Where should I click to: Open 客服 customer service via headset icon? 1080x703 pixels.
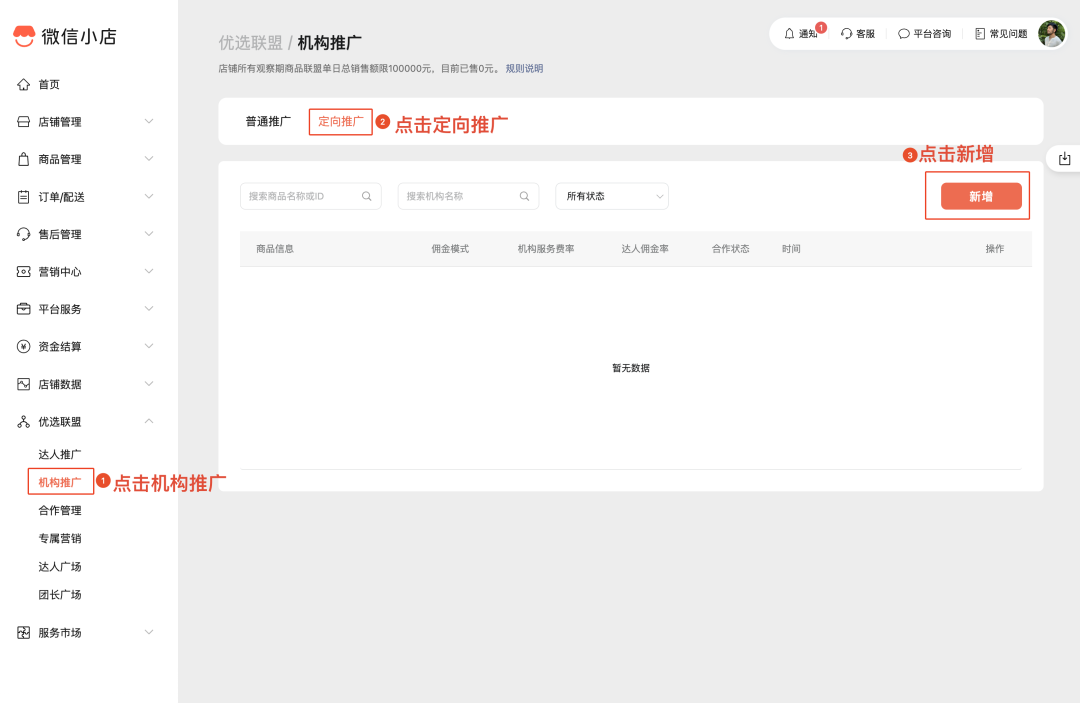click(846, 33)
